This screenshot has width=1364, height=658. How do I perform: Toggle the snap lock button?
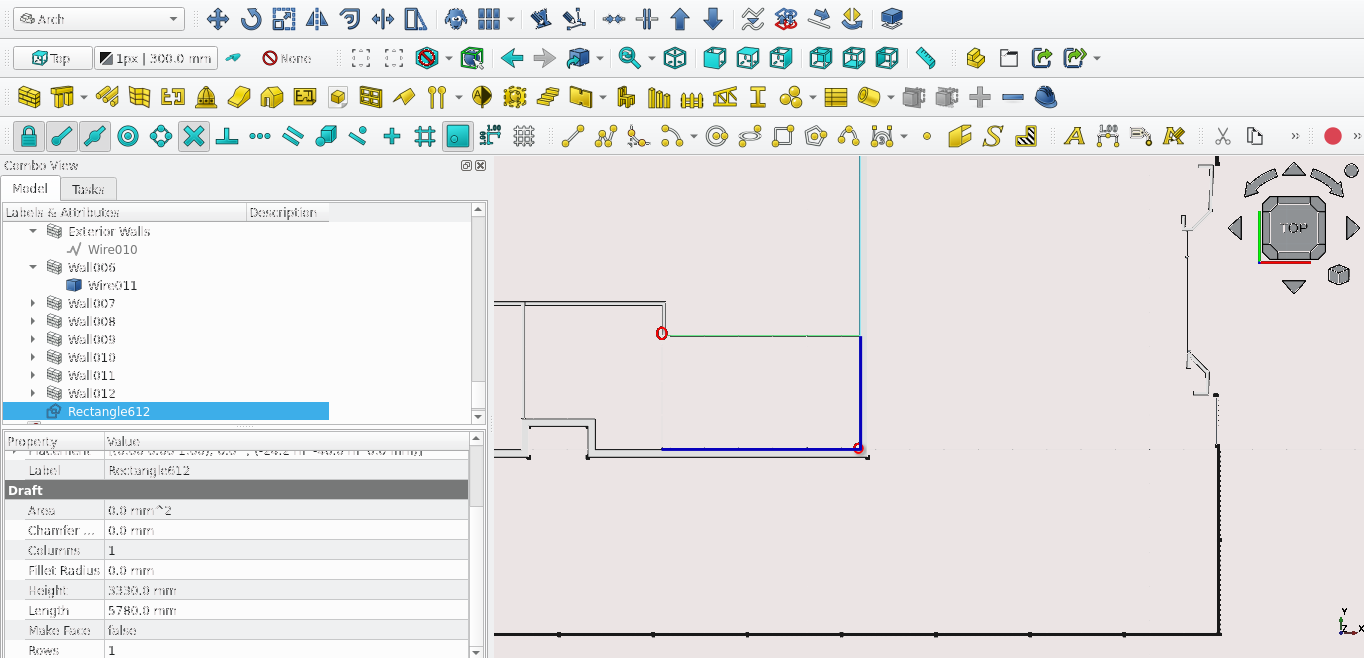pos(29,136)
